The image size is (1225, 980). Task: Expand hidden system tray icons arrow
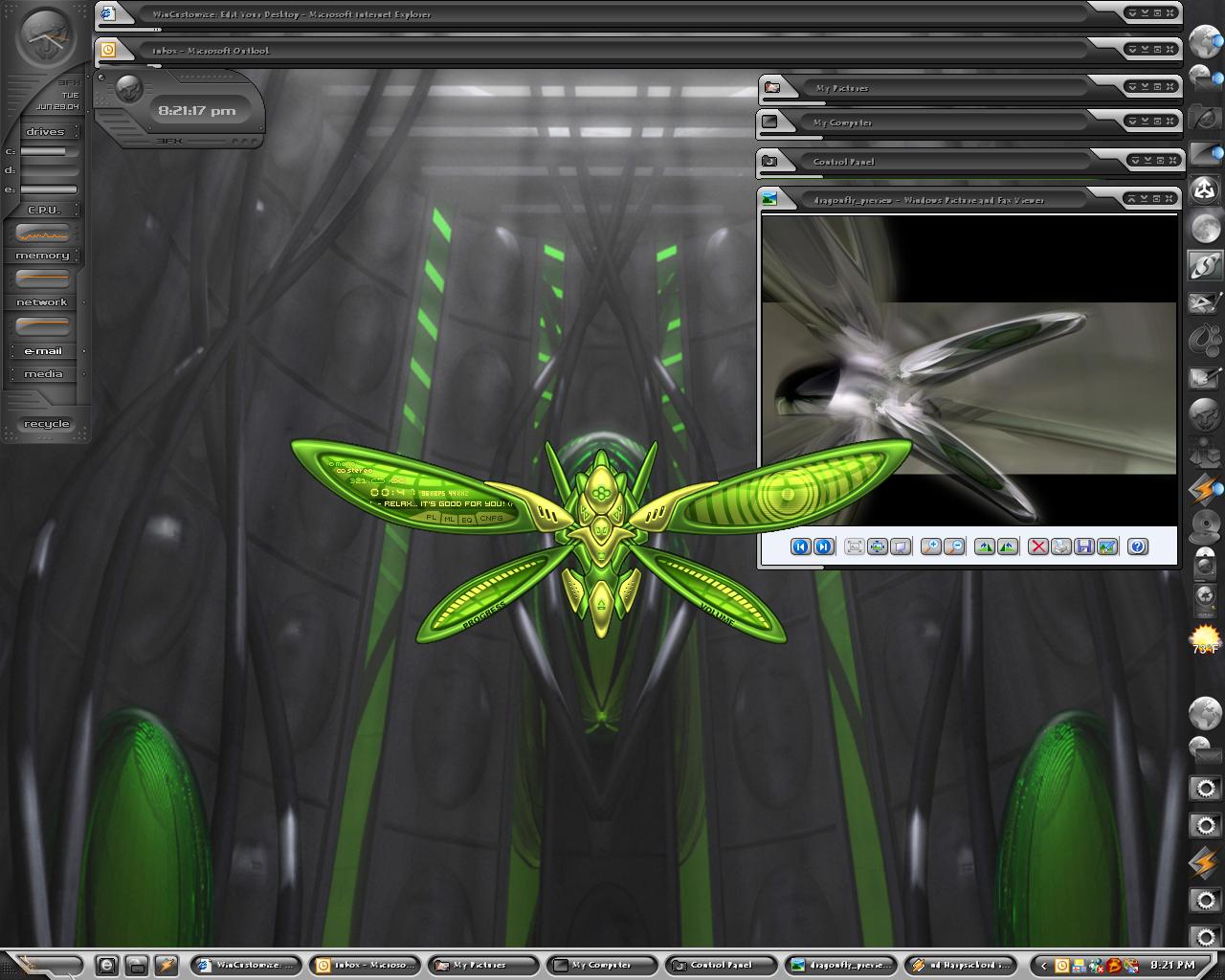(1045, 965)
